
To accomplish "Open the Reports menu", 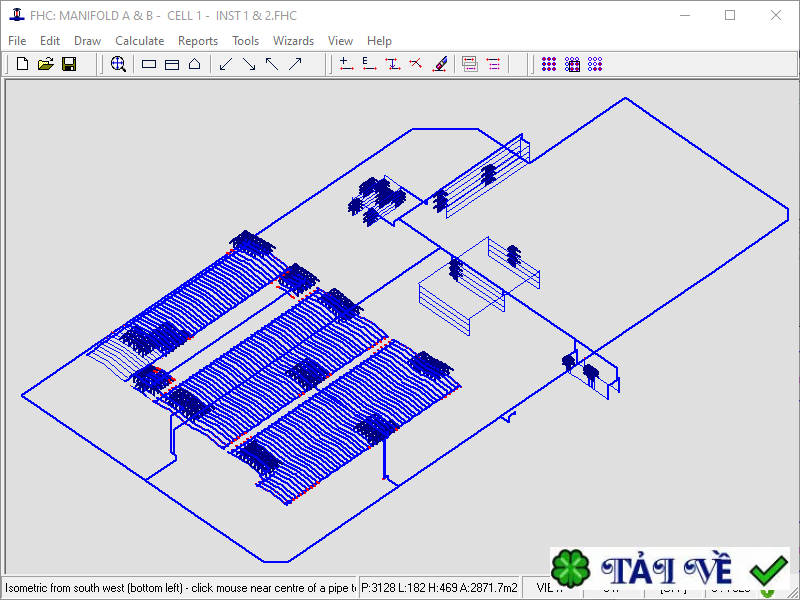I will [x=198, y=41].
